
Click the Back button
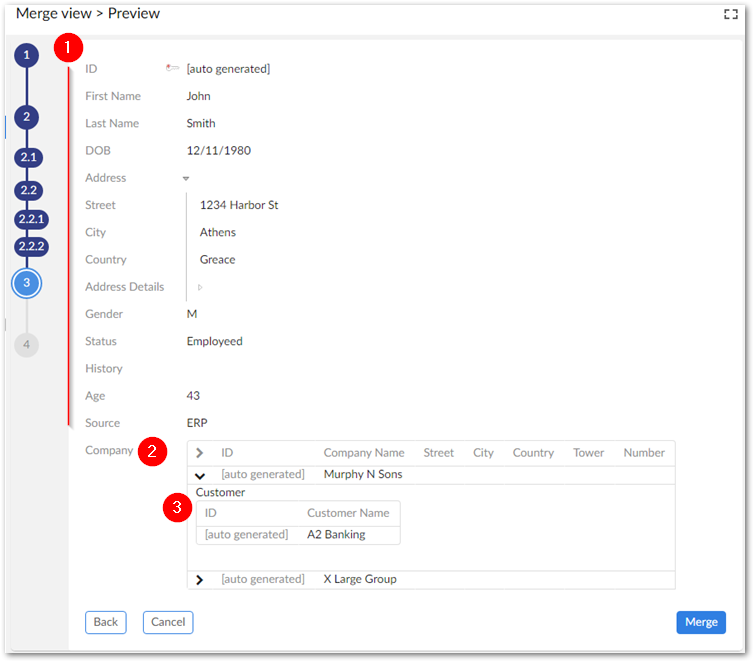[106, 622]
